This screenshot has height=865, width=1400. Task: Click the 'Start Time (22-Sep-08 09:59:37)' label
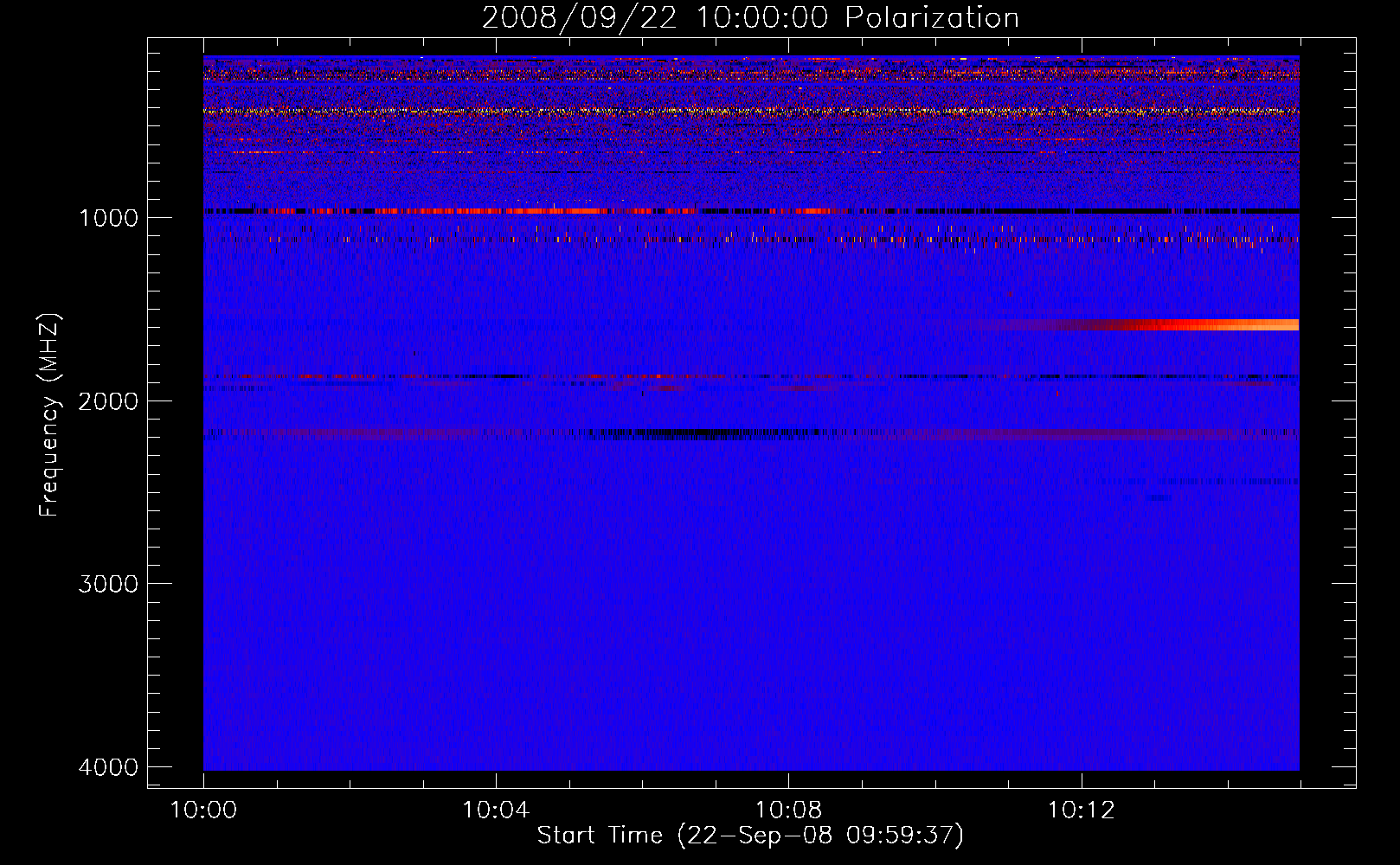point(750,836)
